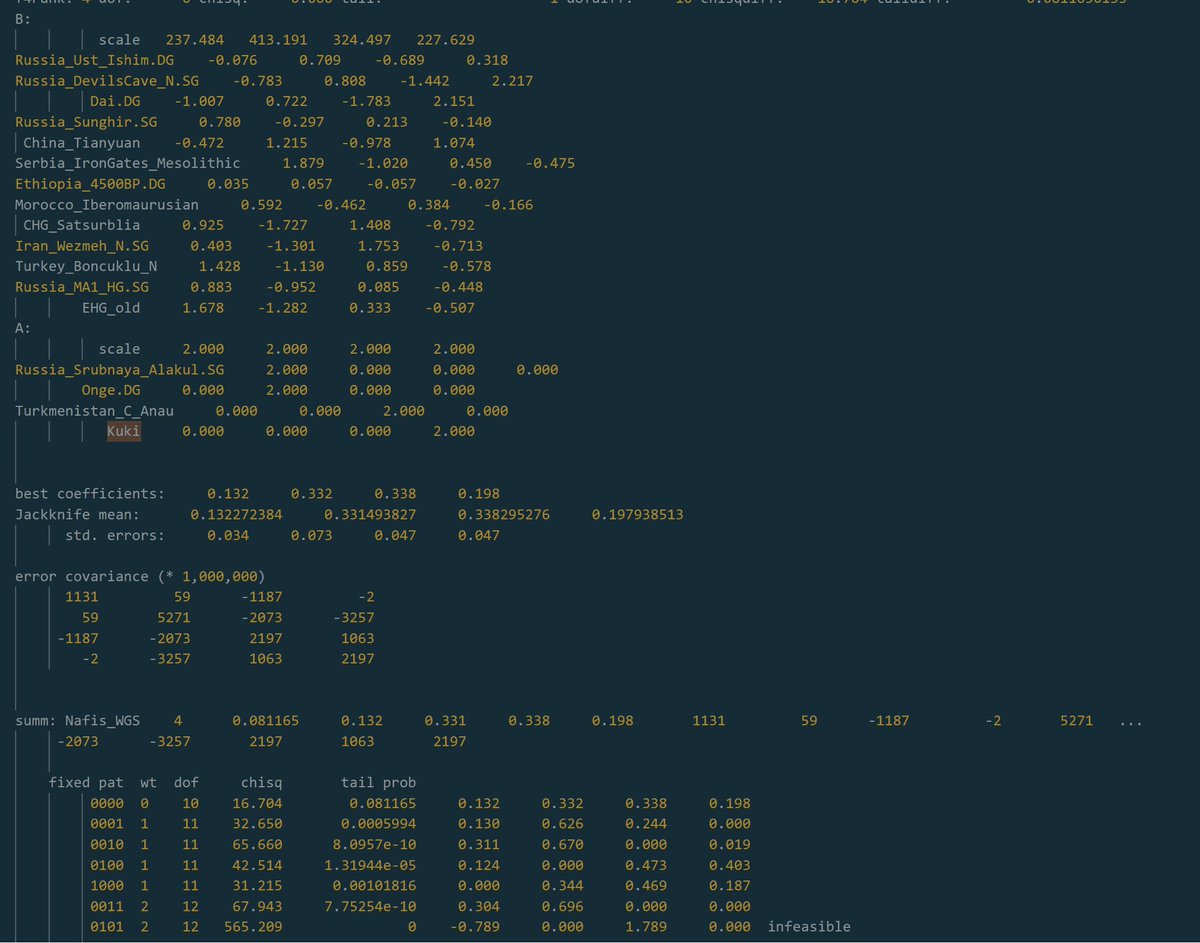The width and height of the screenshot is (1200, 943).
Task: Select scale value 413.191
Action: [278, 39]
